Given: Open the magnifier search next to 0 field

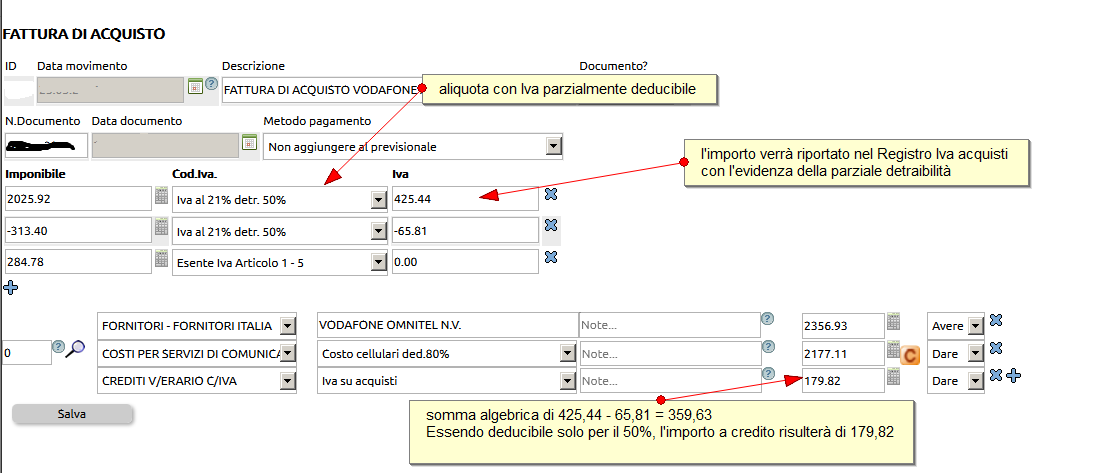Looking at the screenshot, I should pyautogui.click(x=75, y=348).
